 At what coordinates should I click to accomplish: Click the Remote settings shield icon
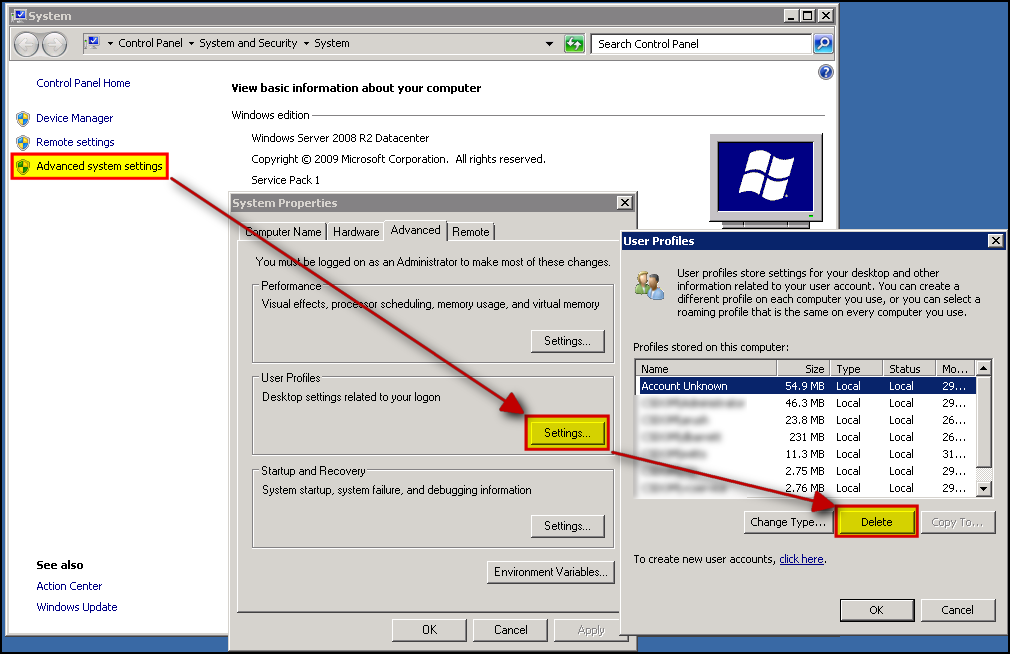tap(23, 142)
